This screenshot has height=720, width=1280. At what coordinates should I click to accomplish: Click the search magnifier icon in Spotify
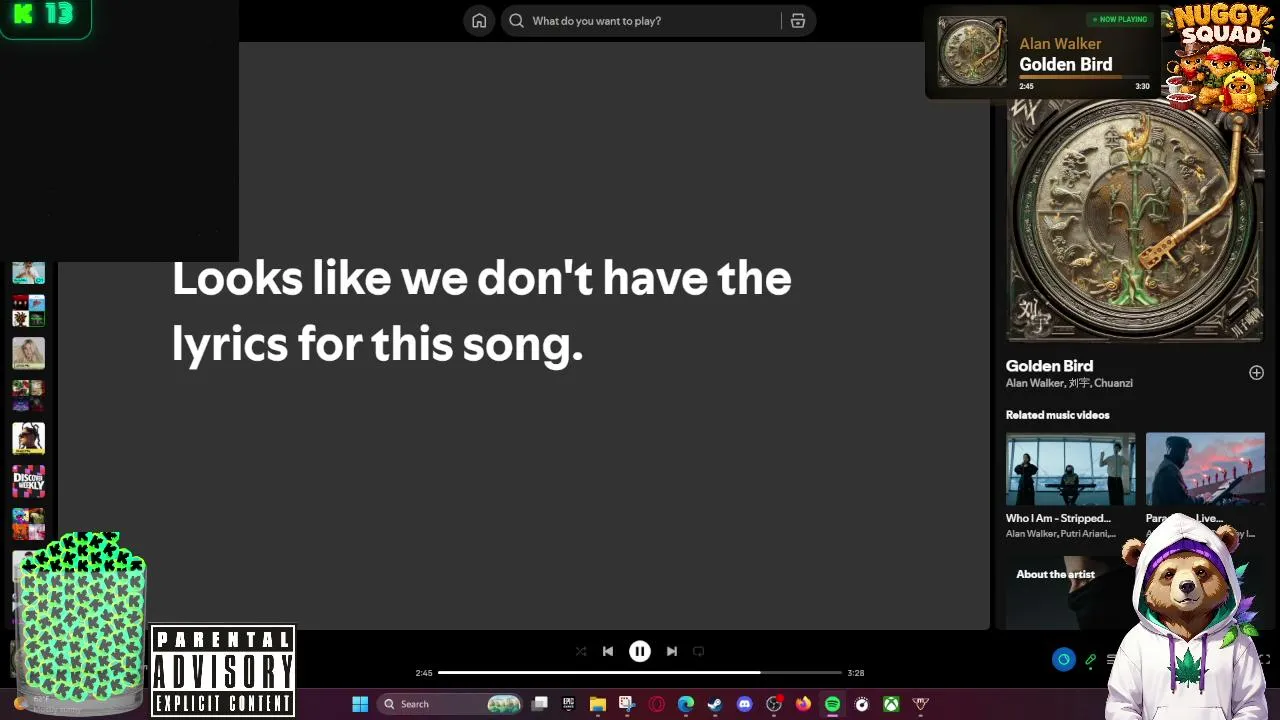516,21
